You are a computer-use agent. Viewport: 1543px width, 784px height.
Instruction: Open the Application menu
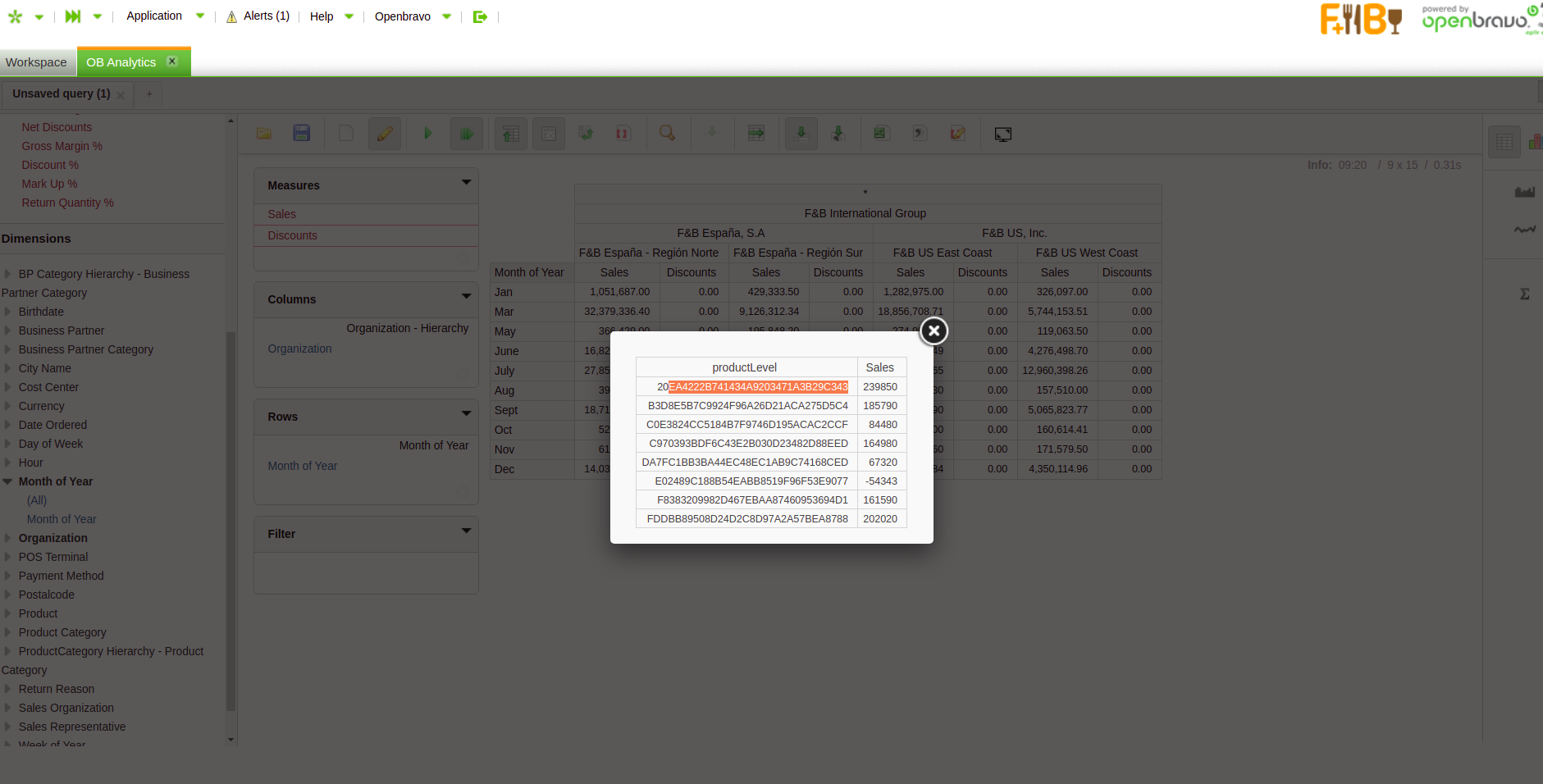coord(154,16)
